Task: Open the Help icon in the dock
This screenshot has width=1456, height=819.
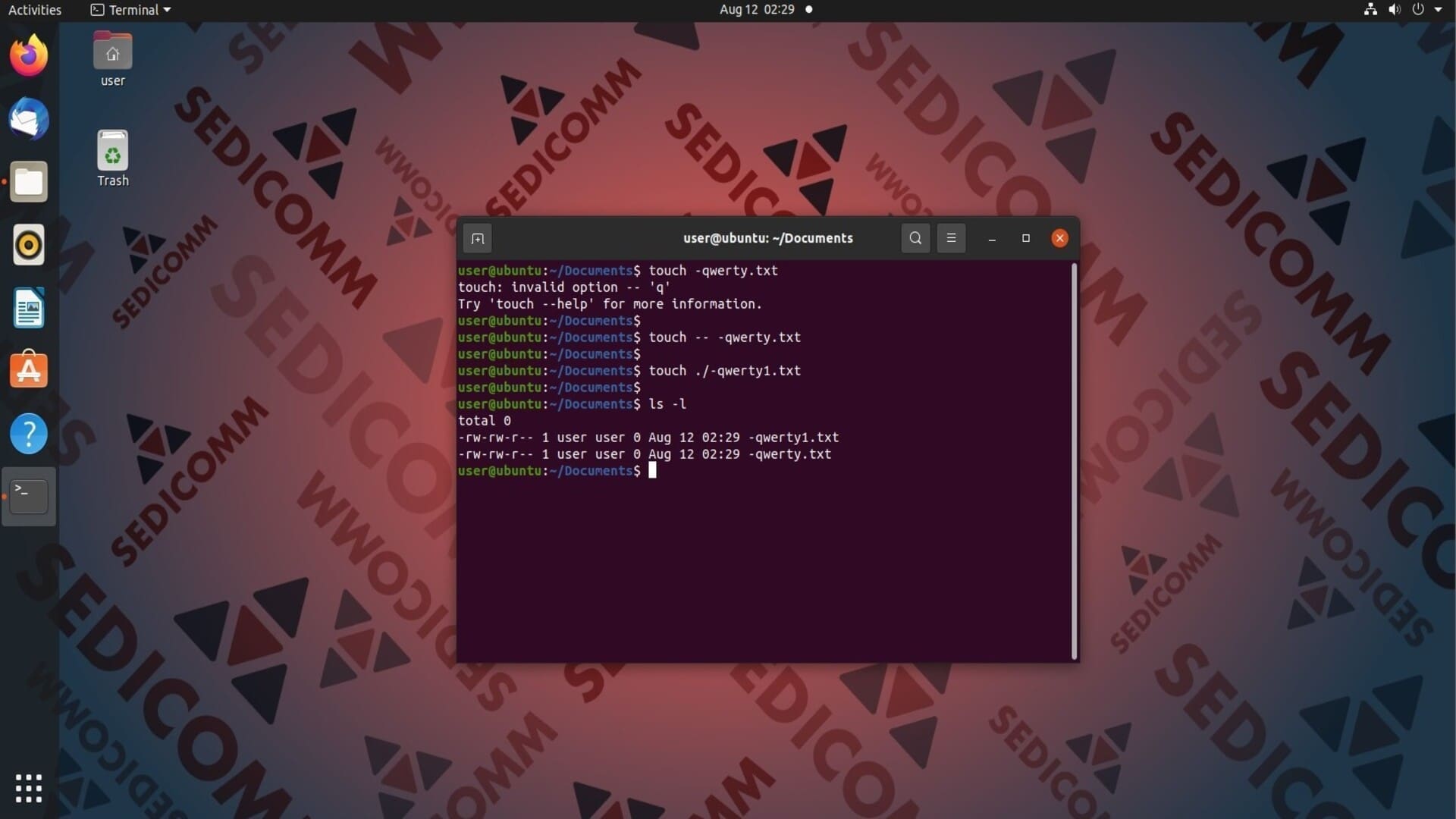Action: [29, 434]
